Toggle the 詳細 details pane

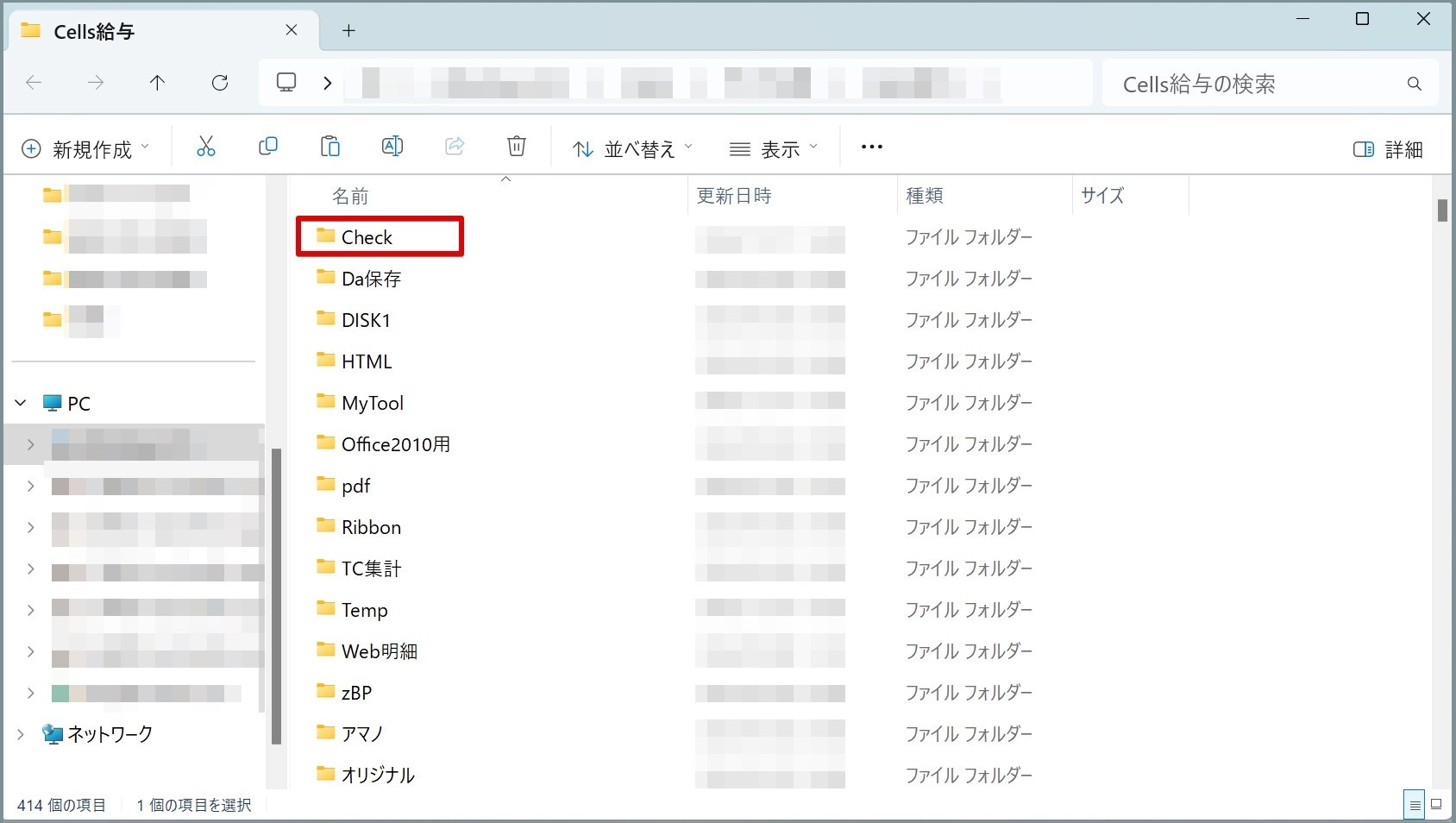click(x=1388, y=149)
